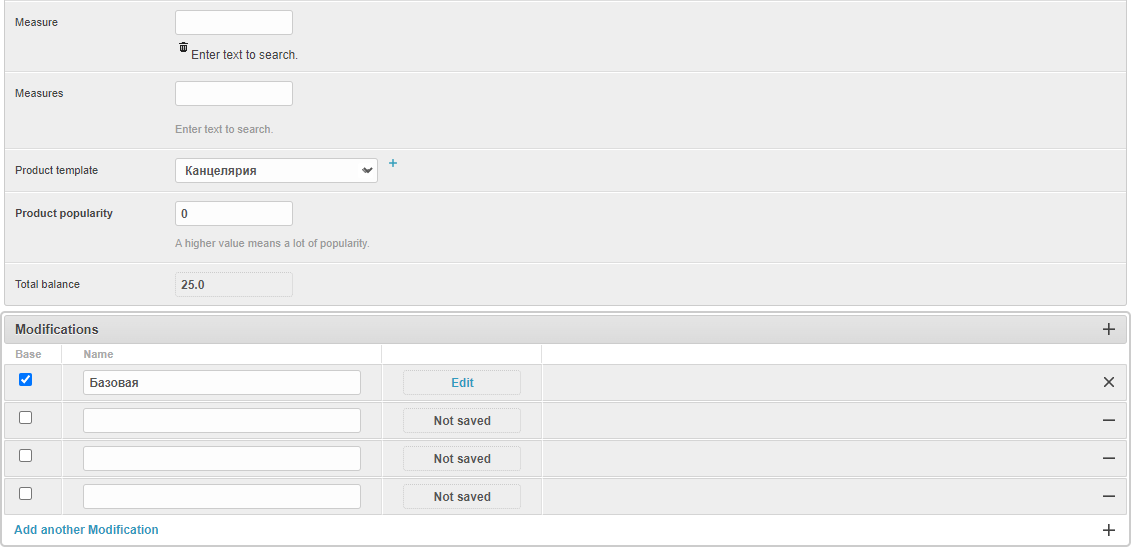Click the Базовая name text field
The width and height of the screenshot is (1134, 550).
point(222,383)
